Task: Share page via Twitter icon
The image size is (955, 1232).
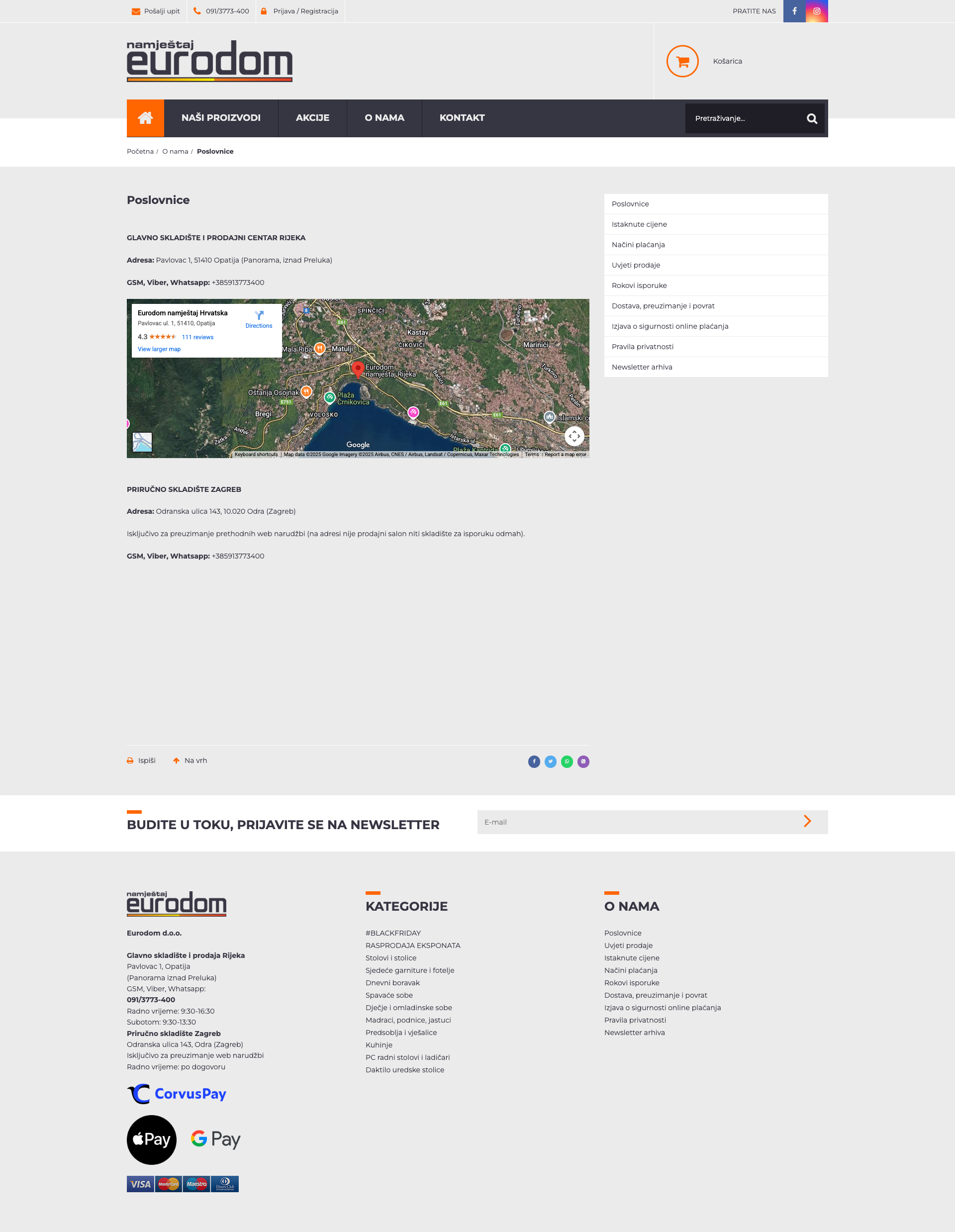Action: (x=550, y=761)
